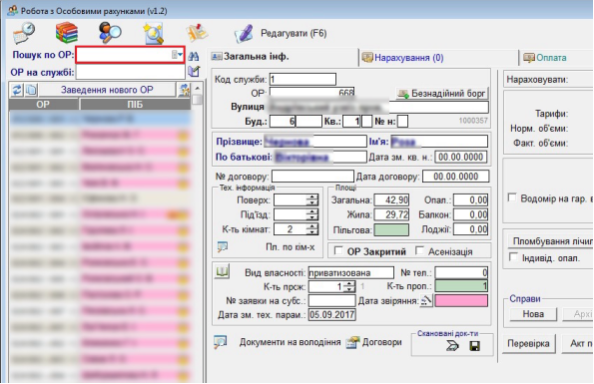
Task: Sort by the ПІБ column header
Action: click(x=135, y=105)
